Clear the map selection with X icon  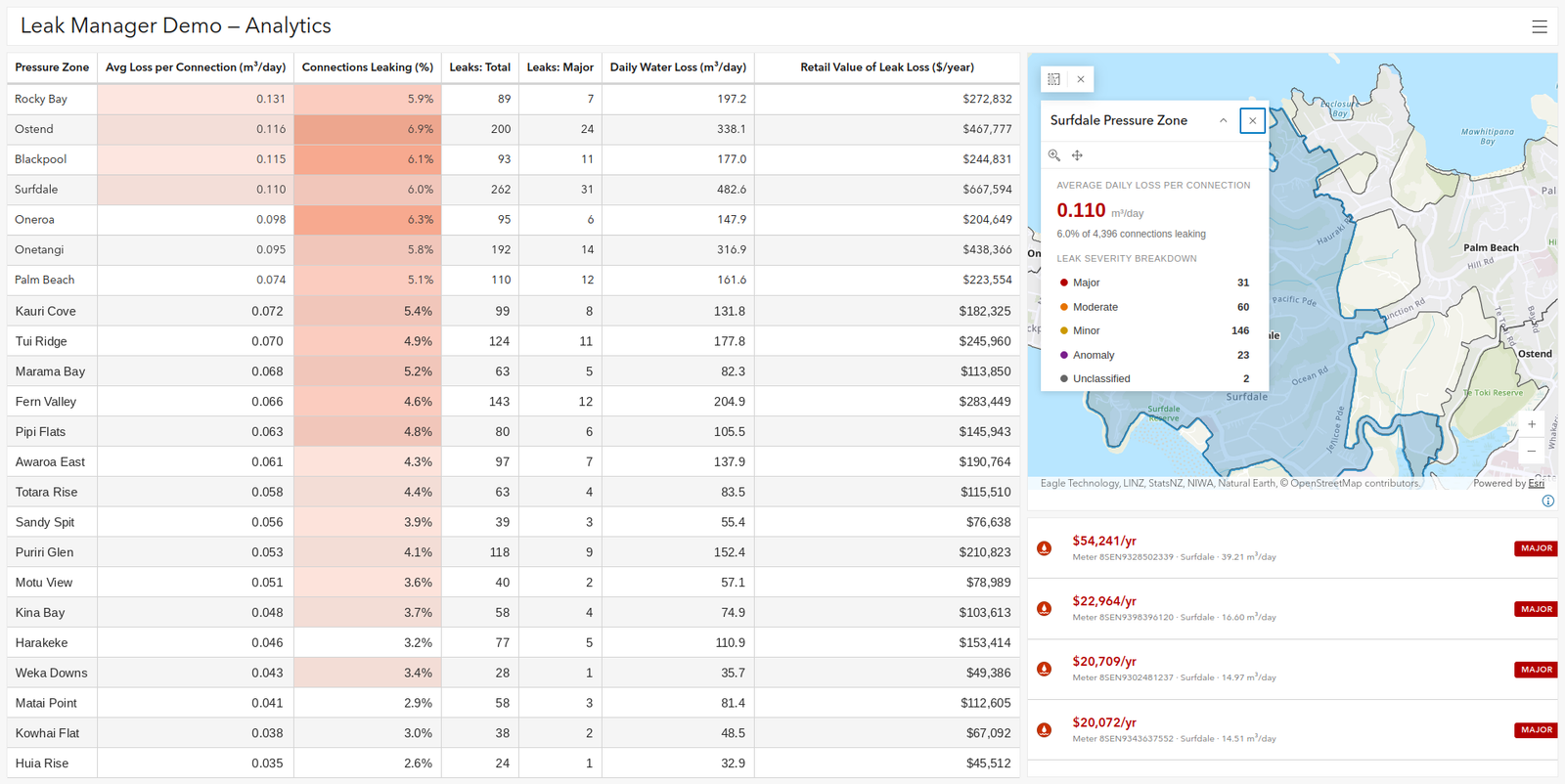coord(1080,79)
